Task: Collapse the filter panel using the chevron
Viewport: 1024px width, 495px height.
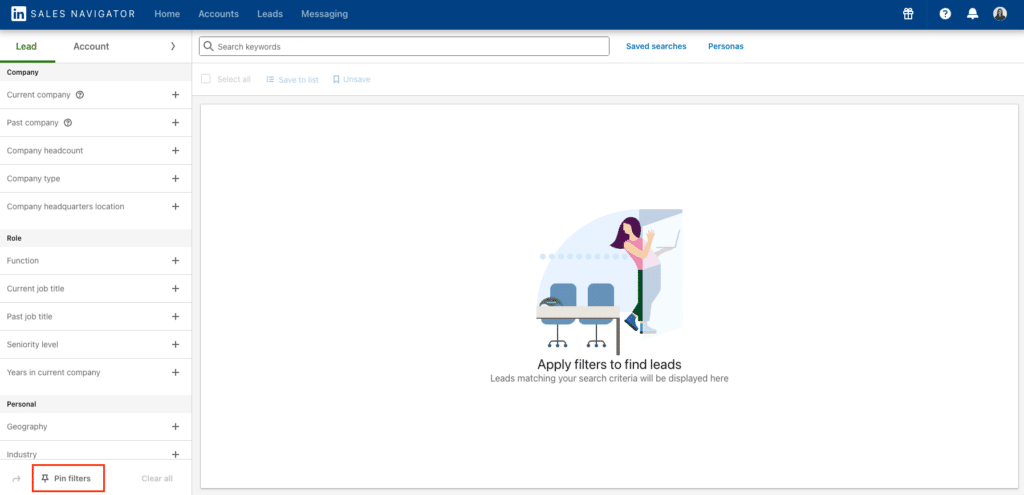Action: [x=173, y=46]
